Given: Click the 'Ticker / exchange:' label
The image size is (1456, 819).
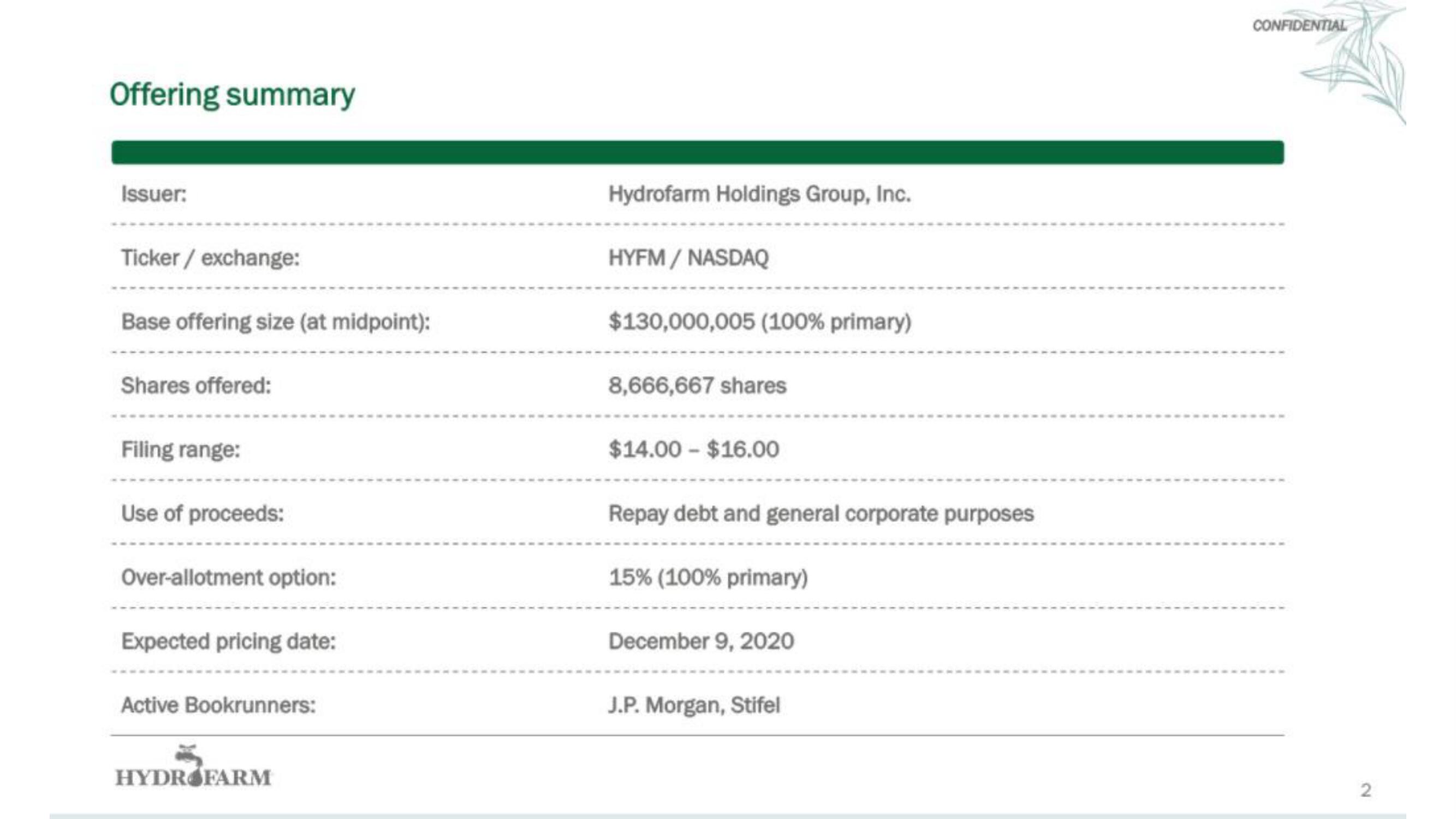Looking at the screenshot, I should pyautogui.click(x=210, y=258).
